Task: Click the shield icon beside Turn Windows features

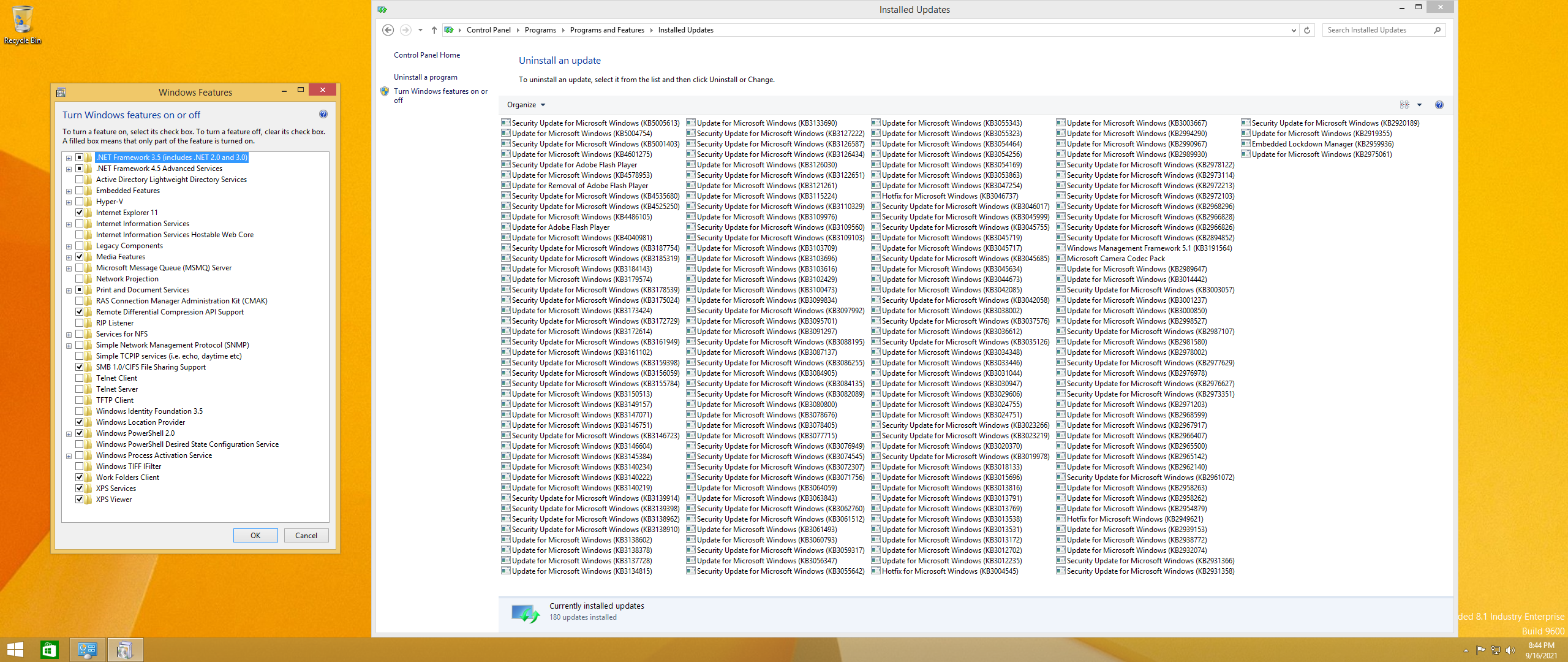Action: [385, 91]
